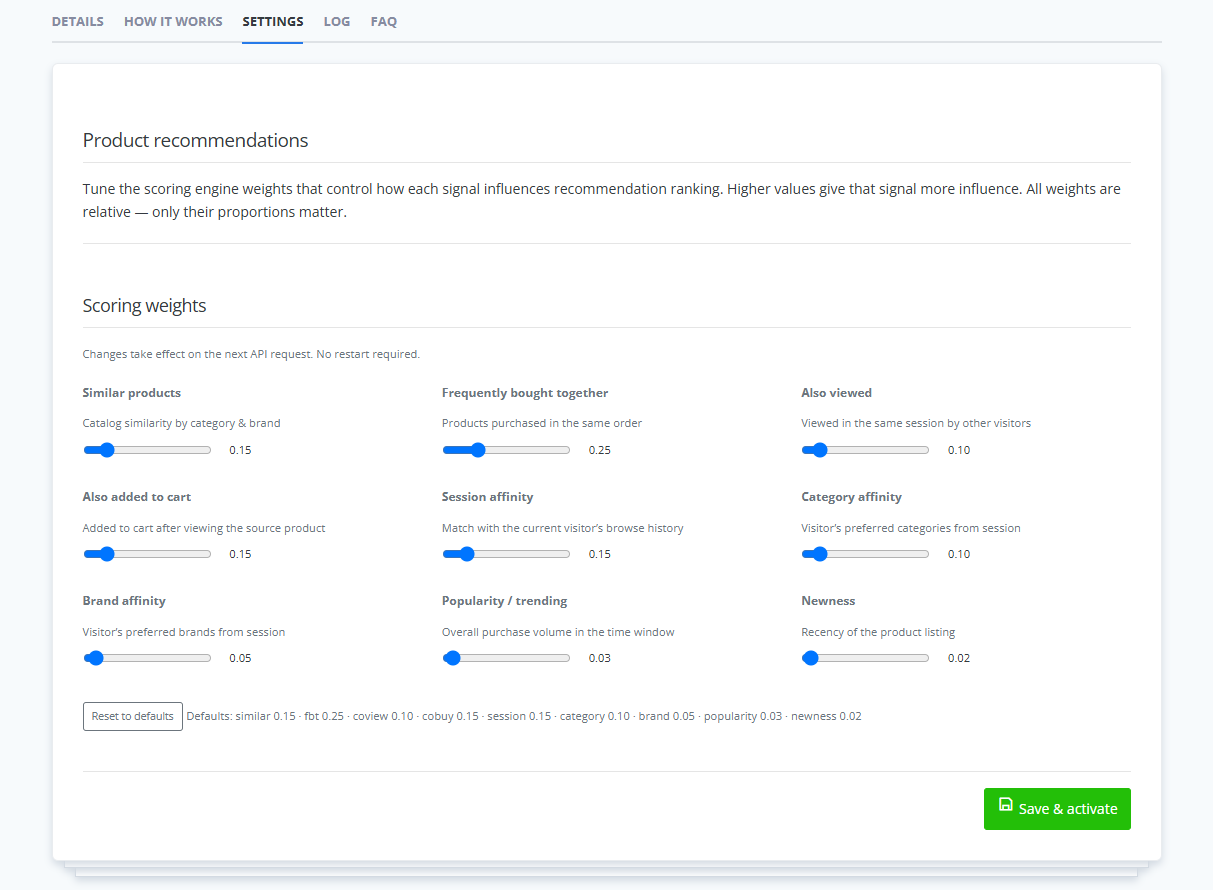Click 'Match with the current visitor's browse history' text

[x=563, y=528]
